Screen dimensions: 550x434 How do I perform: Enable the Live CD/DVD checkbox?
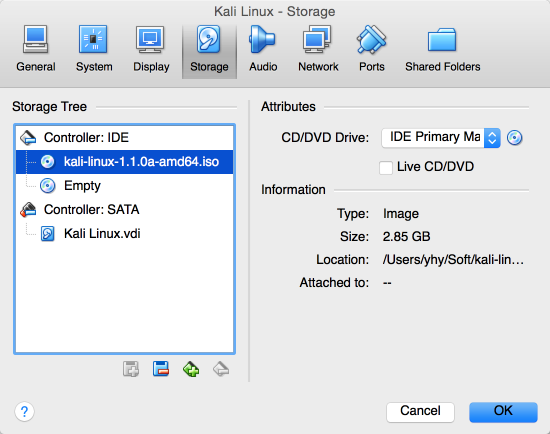386,167
